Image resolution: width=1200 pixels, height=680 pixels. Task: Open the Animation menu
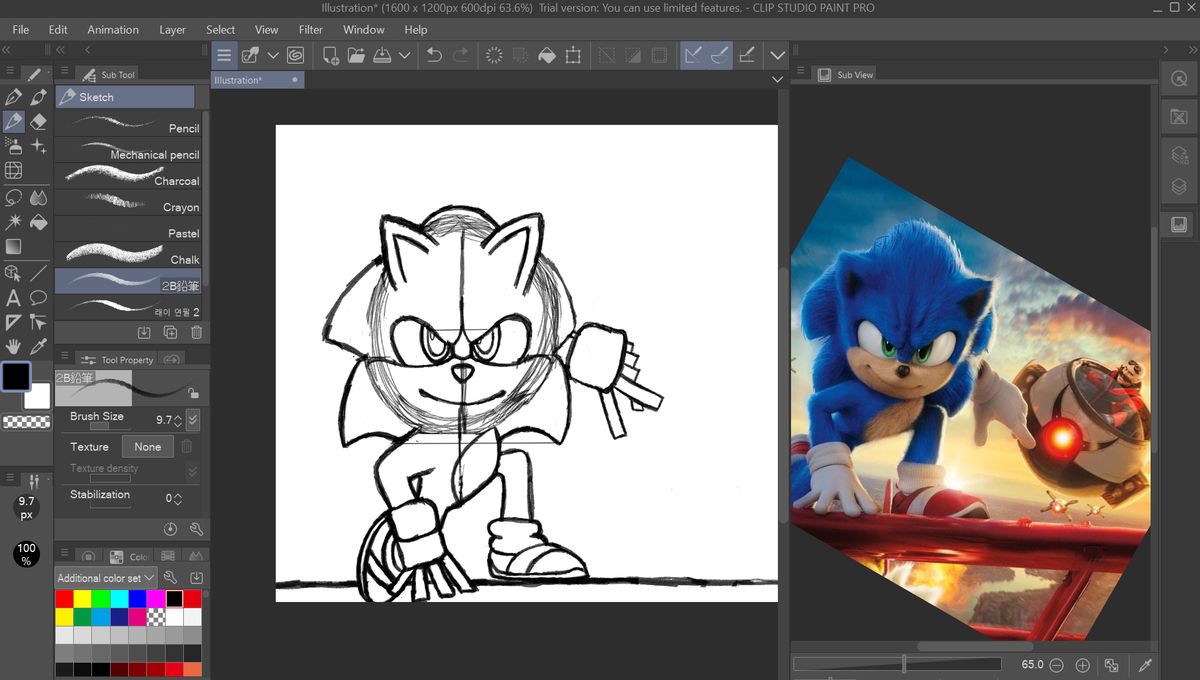click(113, 30)
